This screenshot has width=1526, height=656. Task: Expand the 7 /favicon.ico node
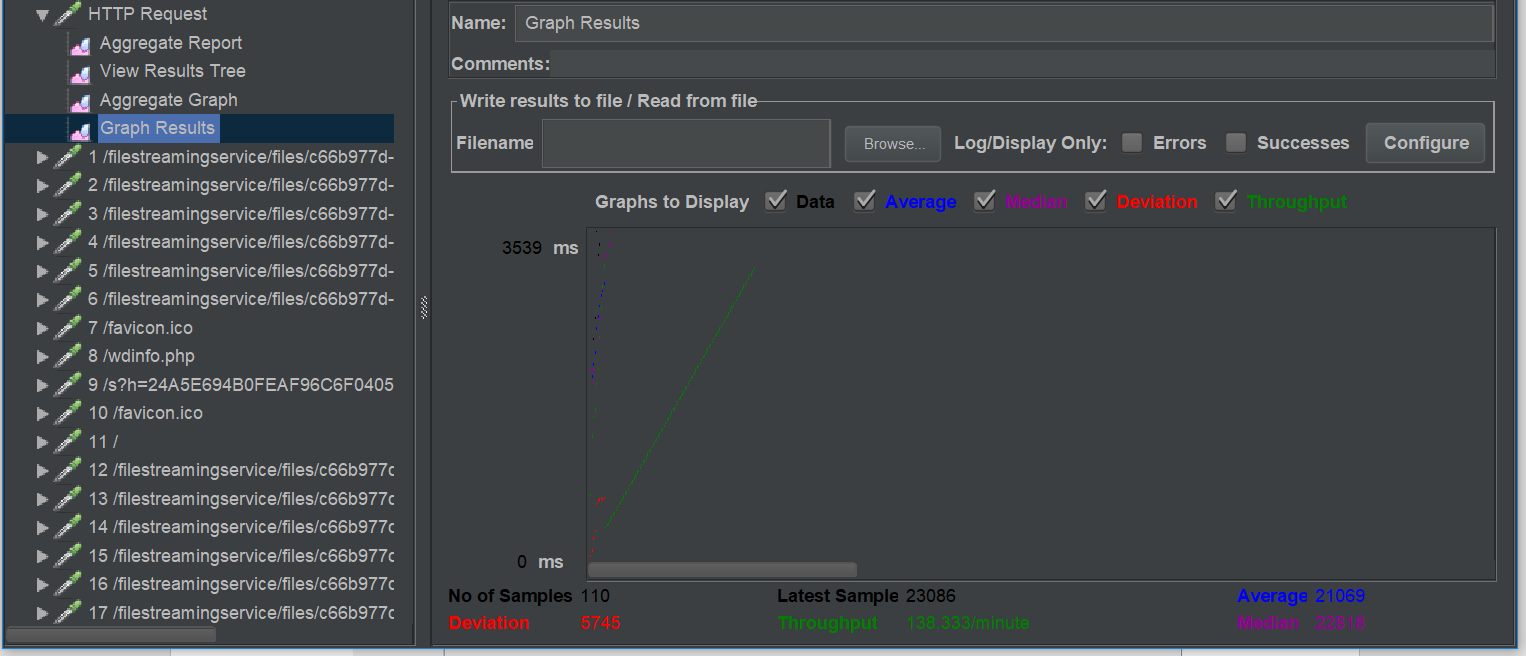(x=42, y=328)
